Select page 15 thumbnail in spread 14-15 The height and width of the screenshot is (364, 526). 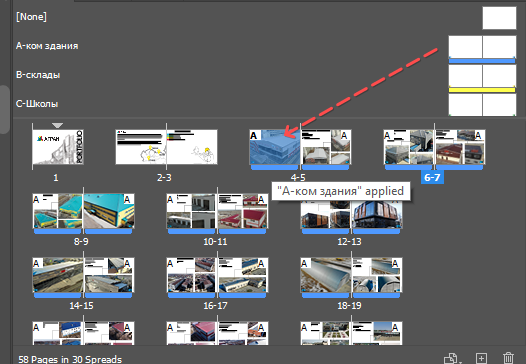coord(109,275)
